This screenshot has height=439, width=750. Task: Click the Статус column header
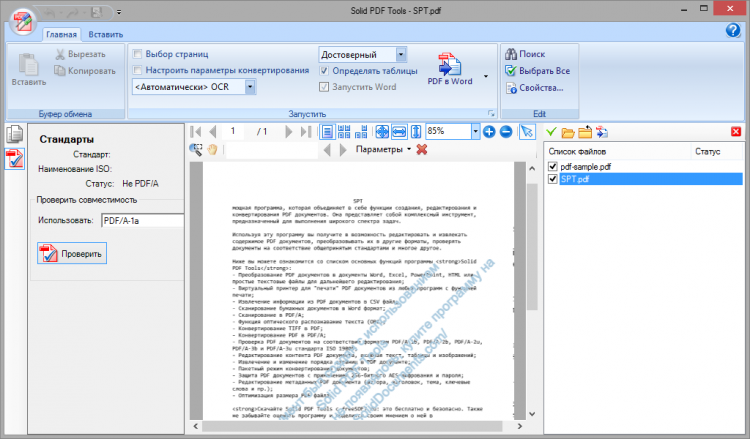717,152
